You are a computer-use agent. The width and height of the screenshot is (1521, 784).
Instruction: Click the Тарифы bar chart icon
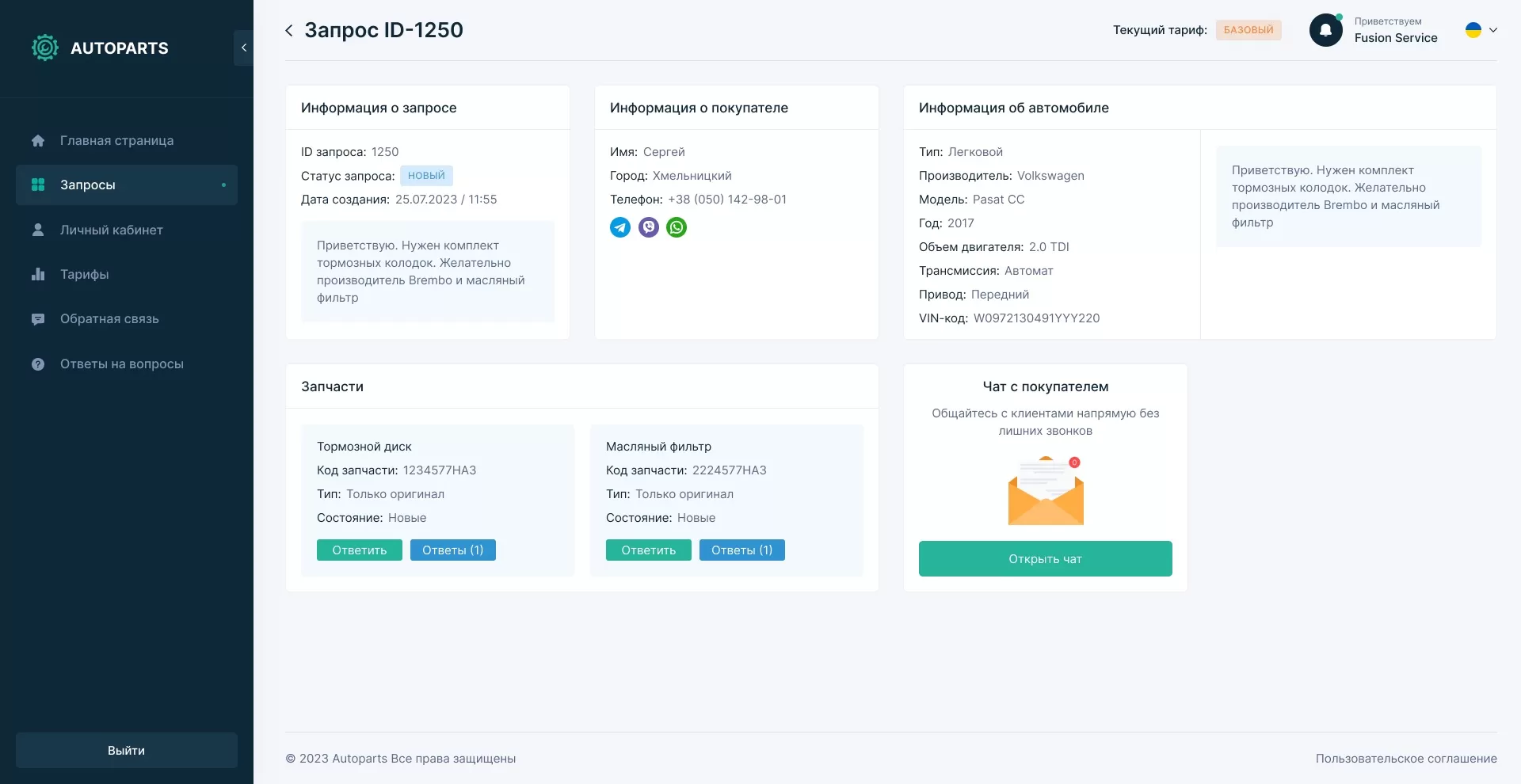(x=38, y=274)
